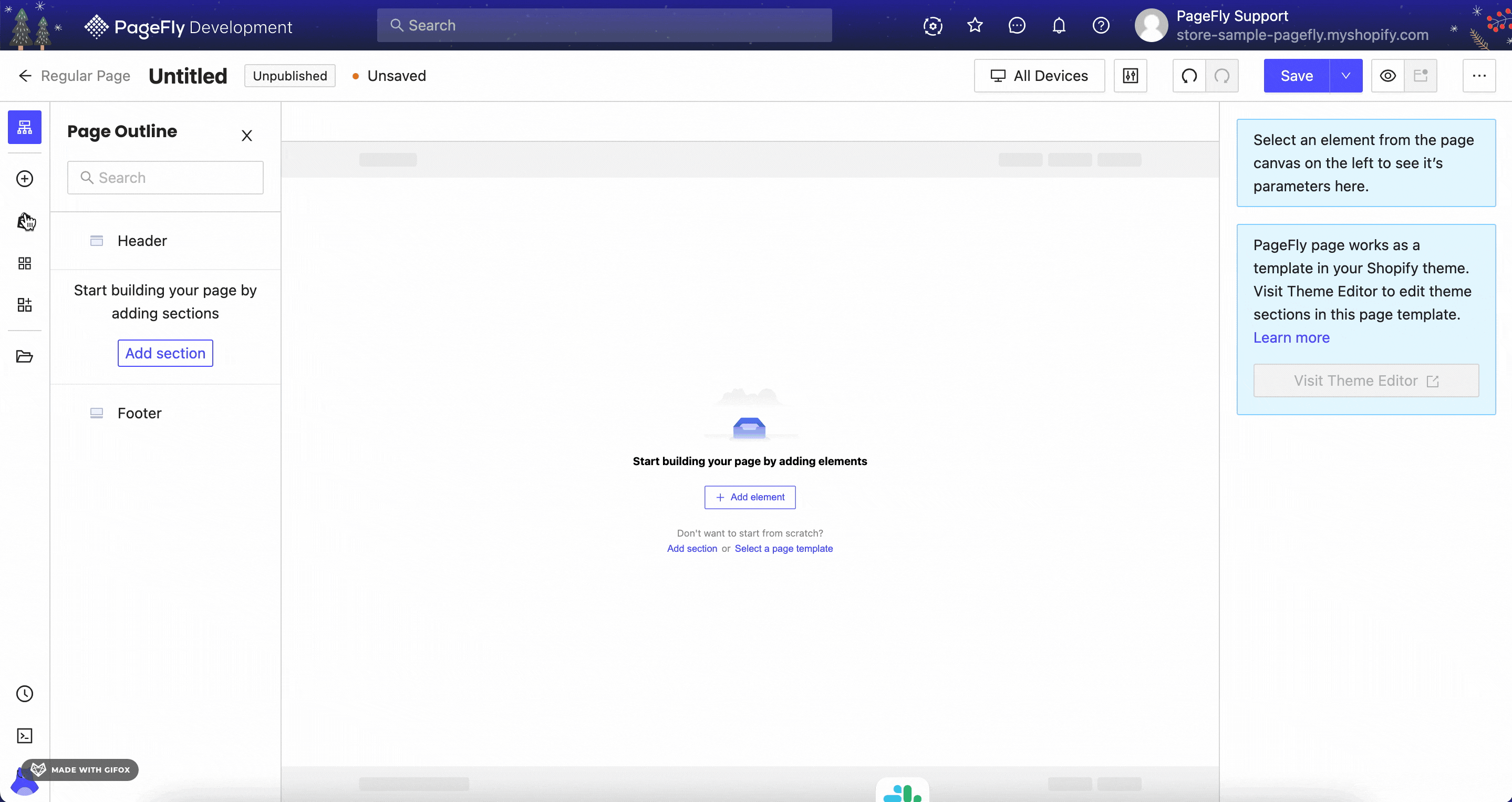This screenshot has width=1512, height=802.
Task: Click the Untitled page title
Action: coord(188,76)
